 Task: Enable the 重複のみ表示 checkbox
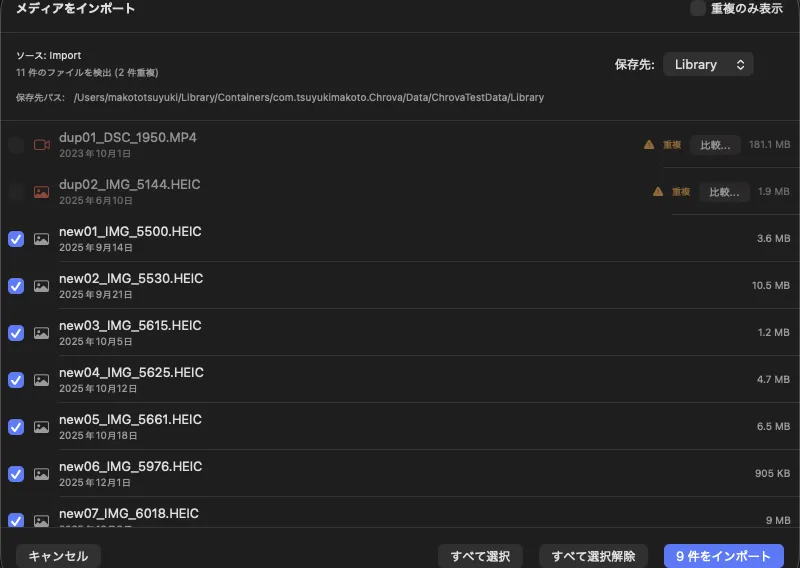698,9
